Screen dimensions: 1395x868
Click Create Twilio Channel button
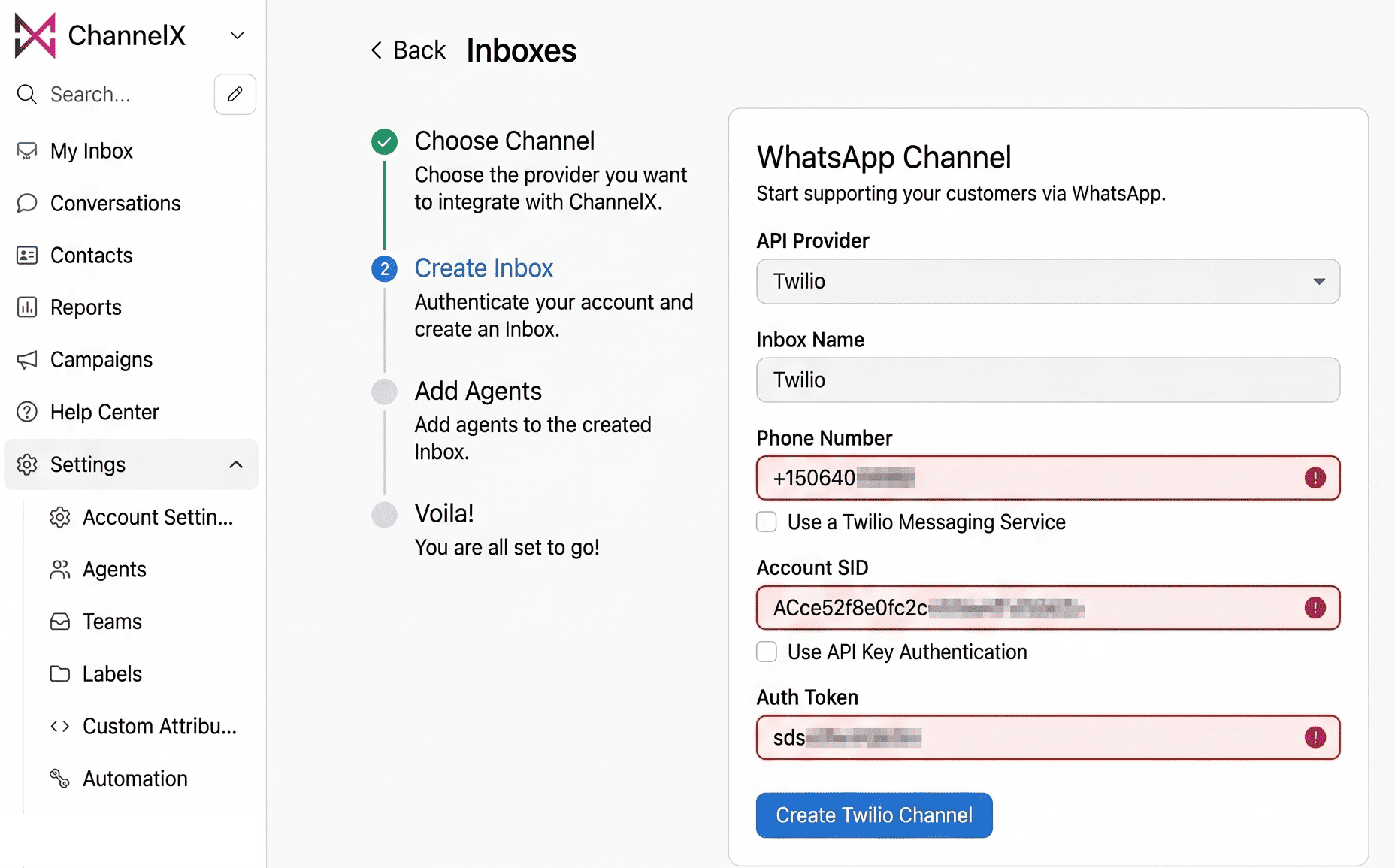pos(874,815)
